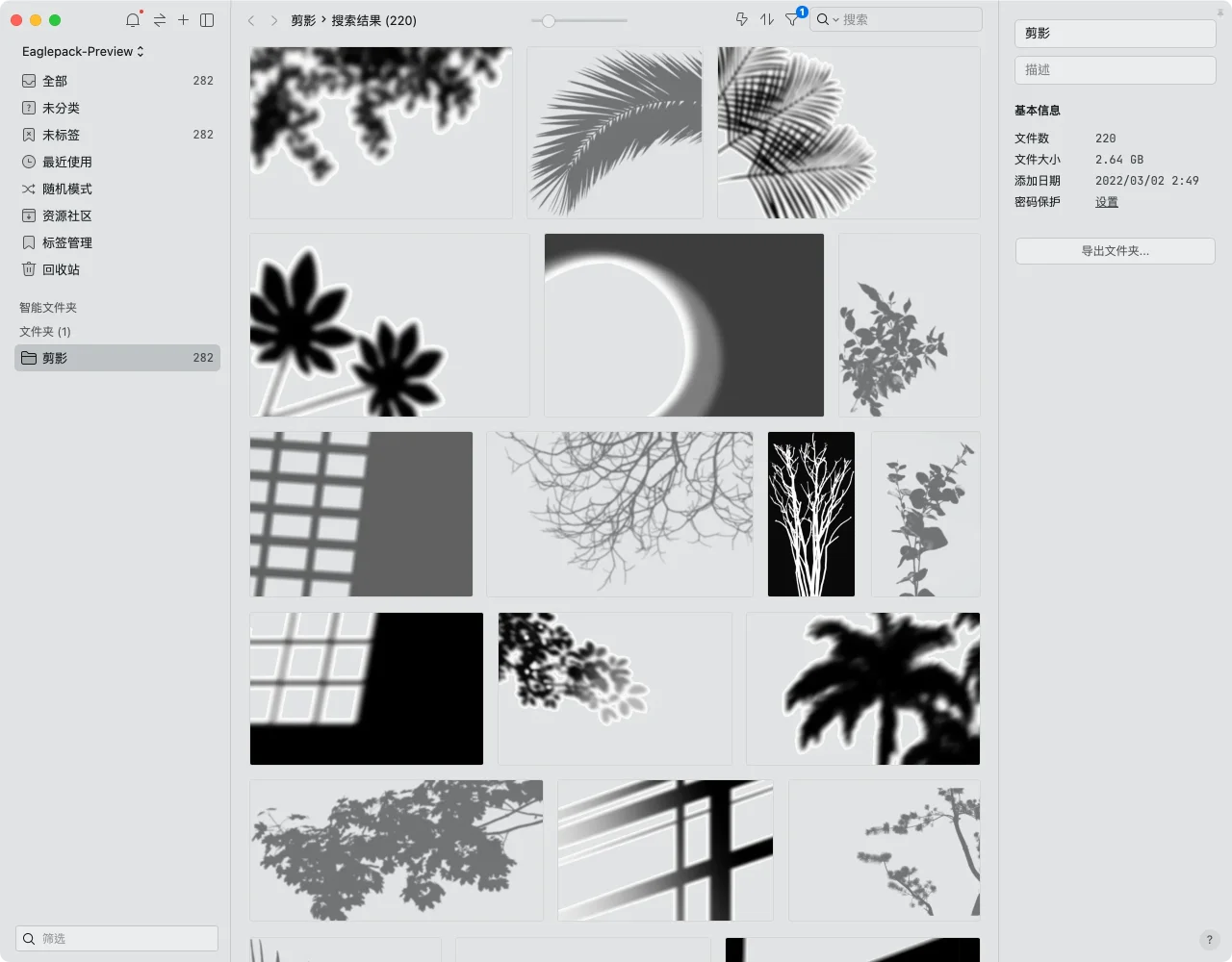Click the plus icon to add

click(183, 19)
